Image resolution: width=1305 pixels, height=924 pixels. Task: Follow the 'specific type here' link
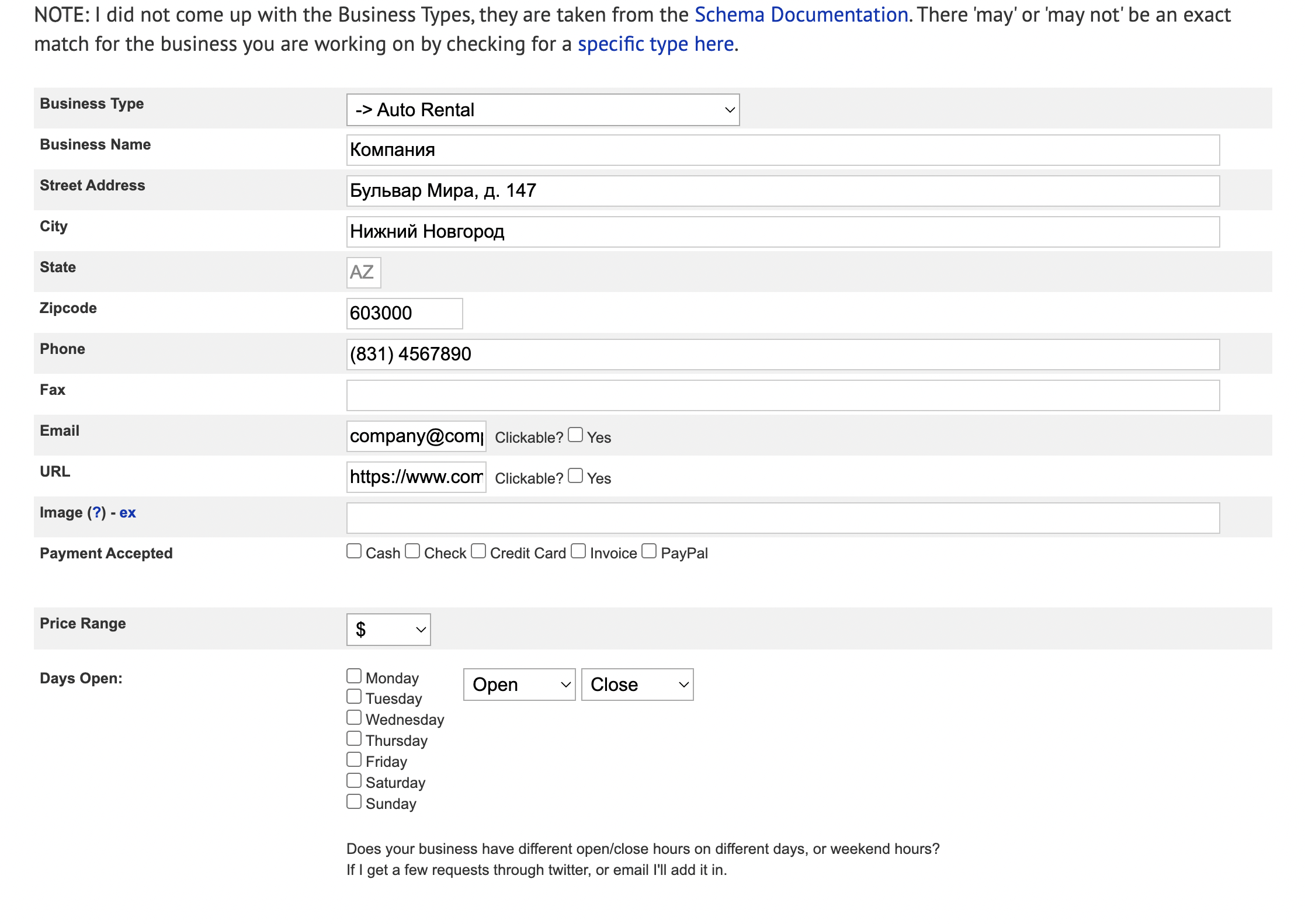655,44
